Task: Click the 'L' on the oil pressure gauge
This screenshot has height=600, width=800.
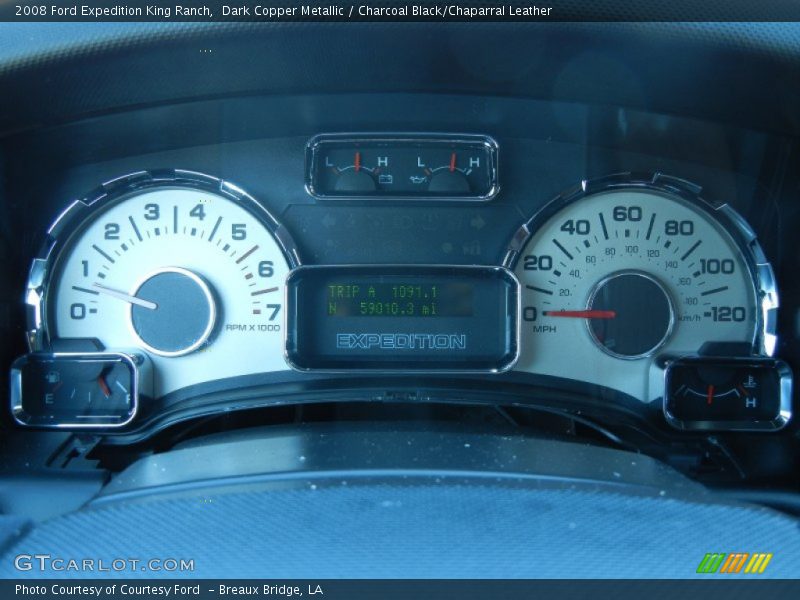Action: click(x=421, y=162)
